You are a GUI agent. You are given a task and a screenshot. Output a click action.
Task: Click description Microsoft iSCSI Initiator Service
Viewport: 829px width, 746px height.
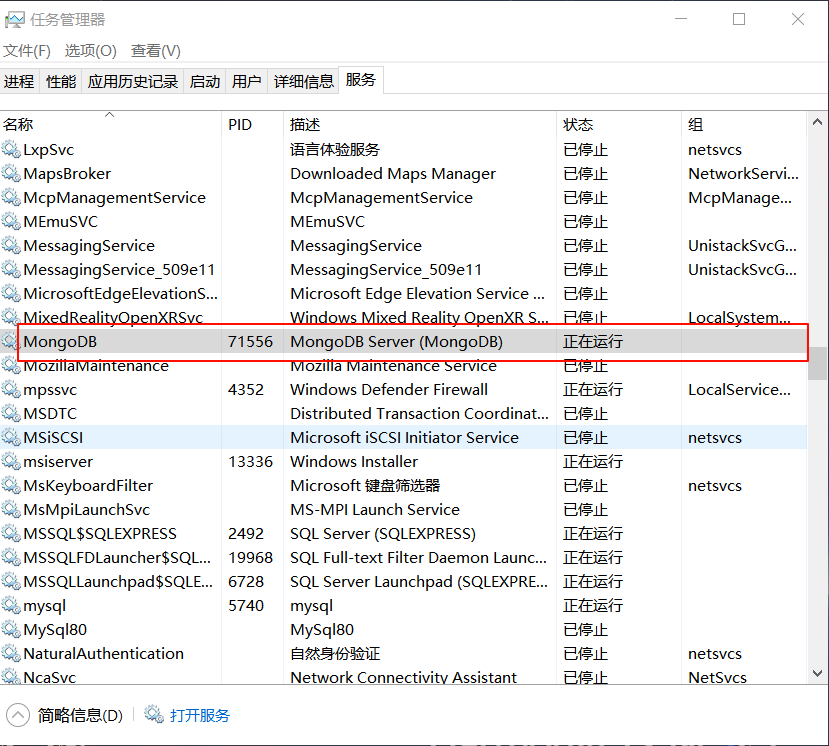[x=404, y=437]
